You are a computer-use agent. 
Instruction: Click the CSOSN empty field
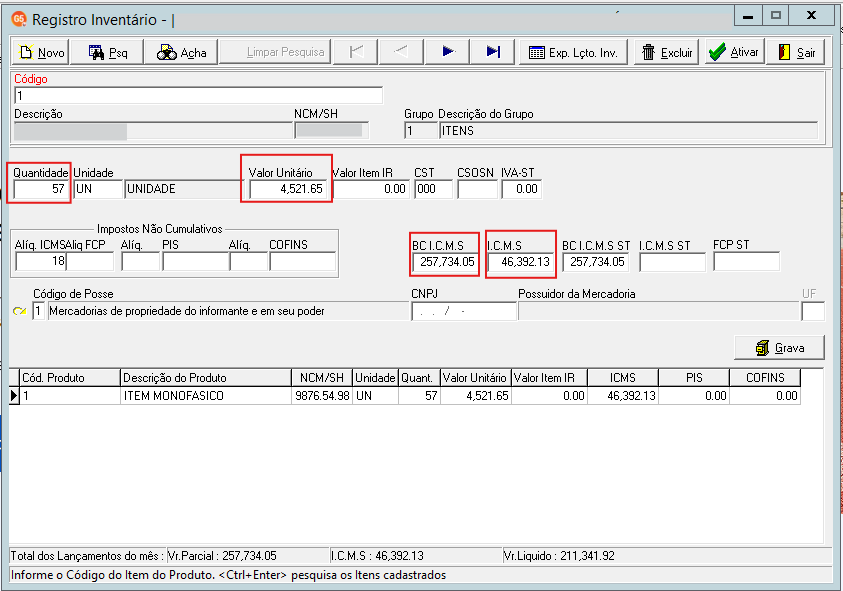pos(477,189)
